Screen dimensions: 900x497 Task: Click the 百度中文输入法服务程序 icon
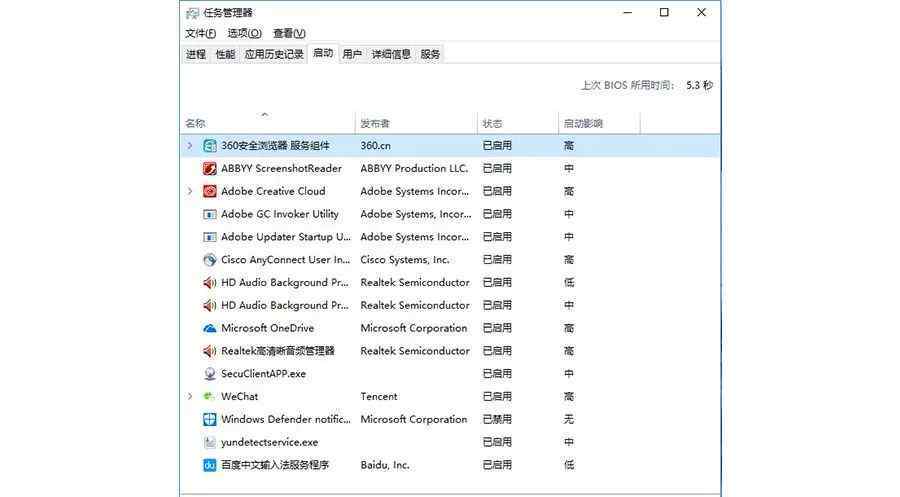210,465
